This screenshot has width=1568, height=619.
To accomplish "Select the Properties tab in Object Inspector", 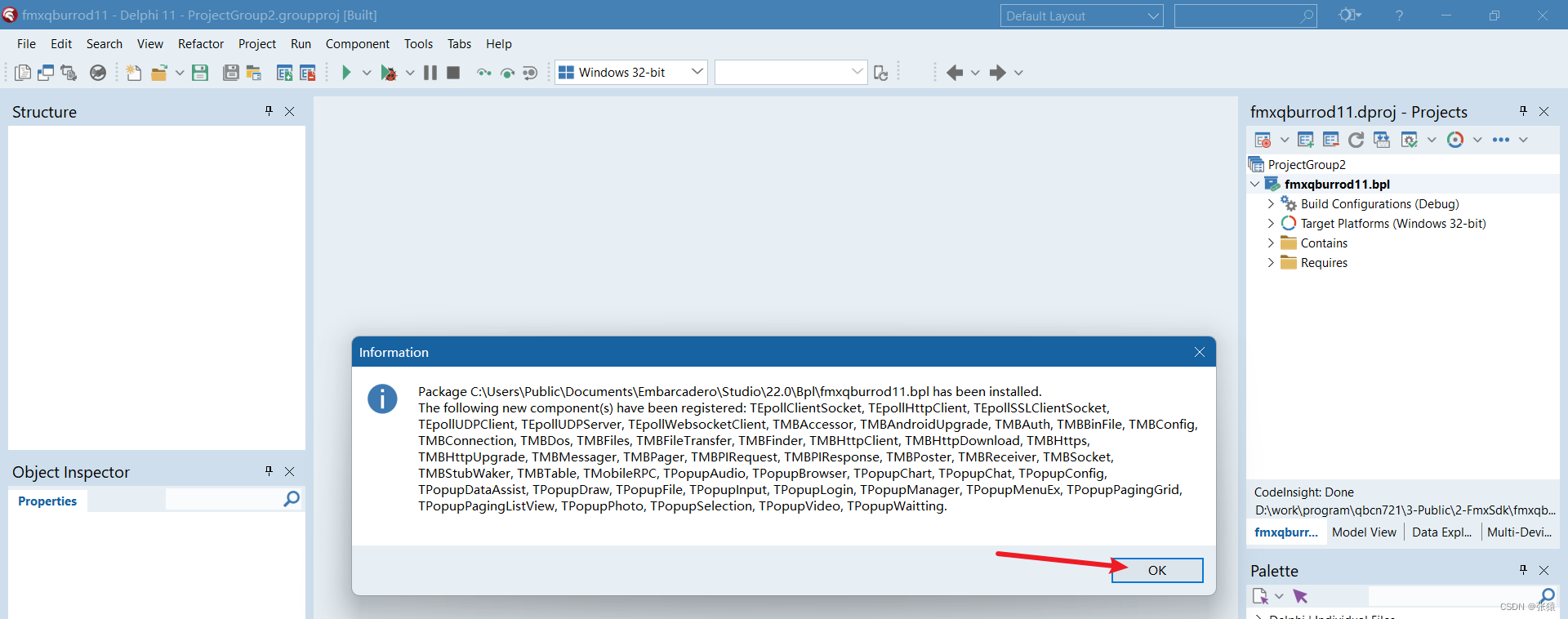I will pos(47,501).
